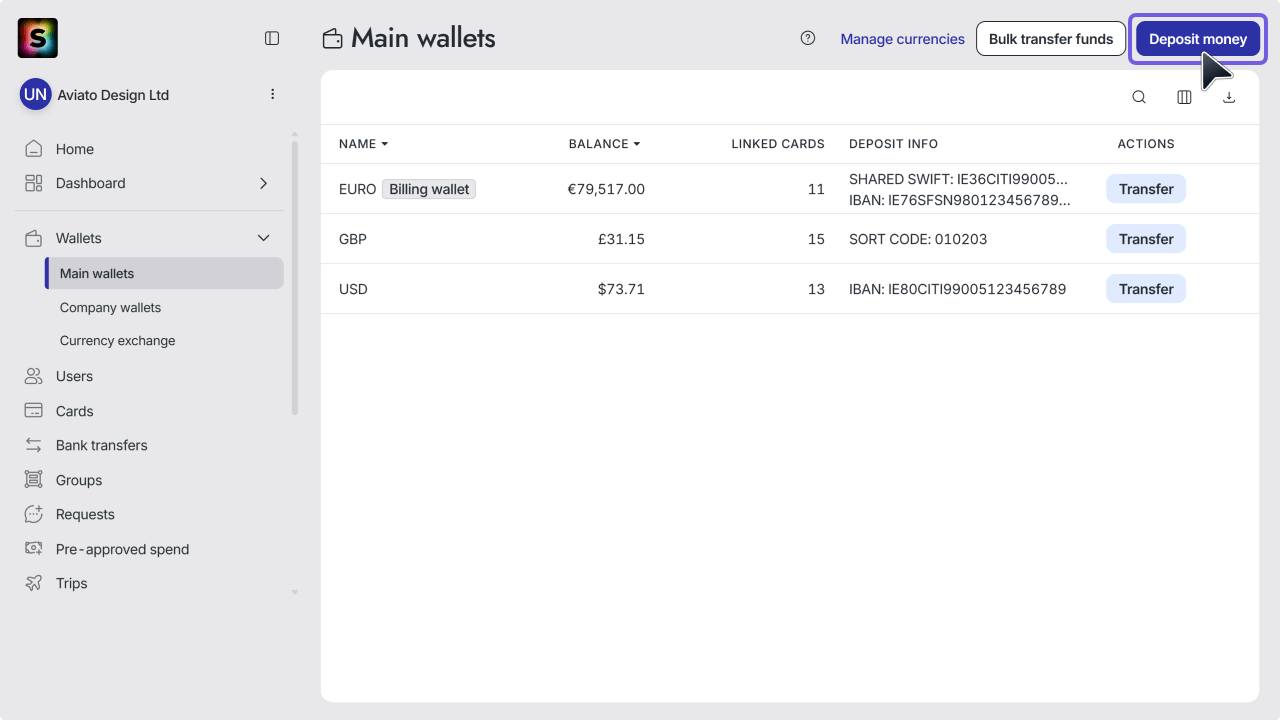
Task: Open Bank transfers section
Action: [x=102, y=445]
